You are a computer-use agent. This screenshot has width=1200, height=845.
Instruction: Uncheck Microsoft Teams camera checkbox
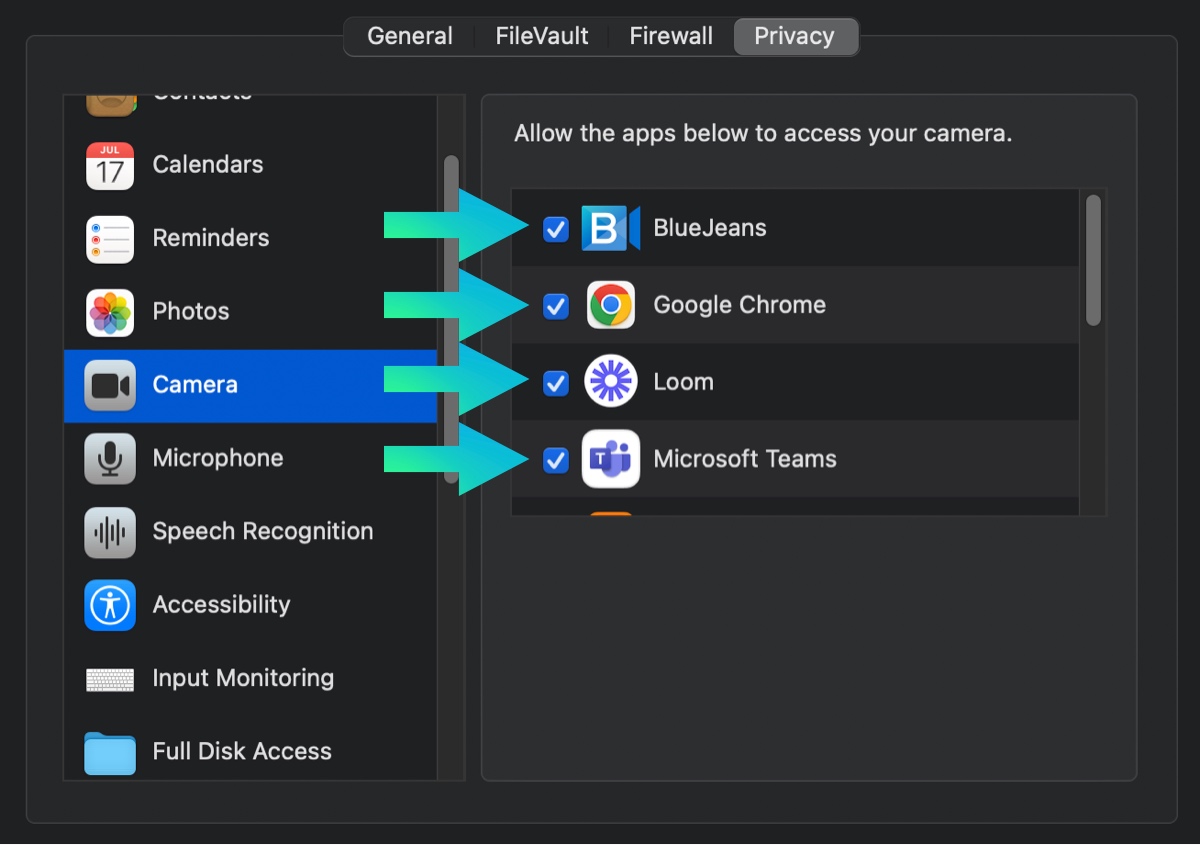556,460
